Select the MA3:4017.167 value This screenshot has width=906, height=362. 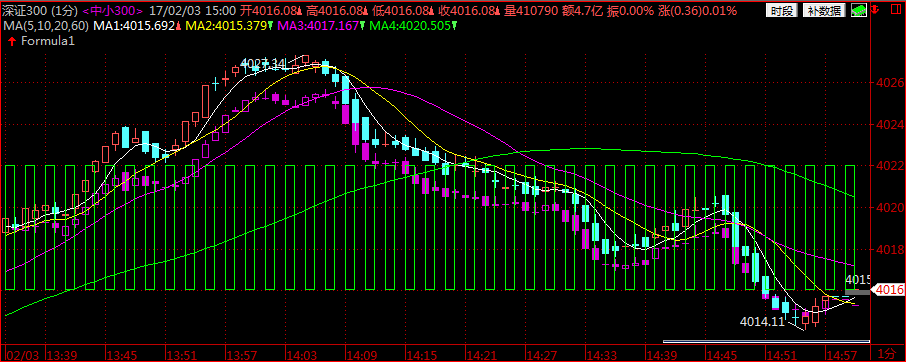pyautogui.click(x=318, y=25)
